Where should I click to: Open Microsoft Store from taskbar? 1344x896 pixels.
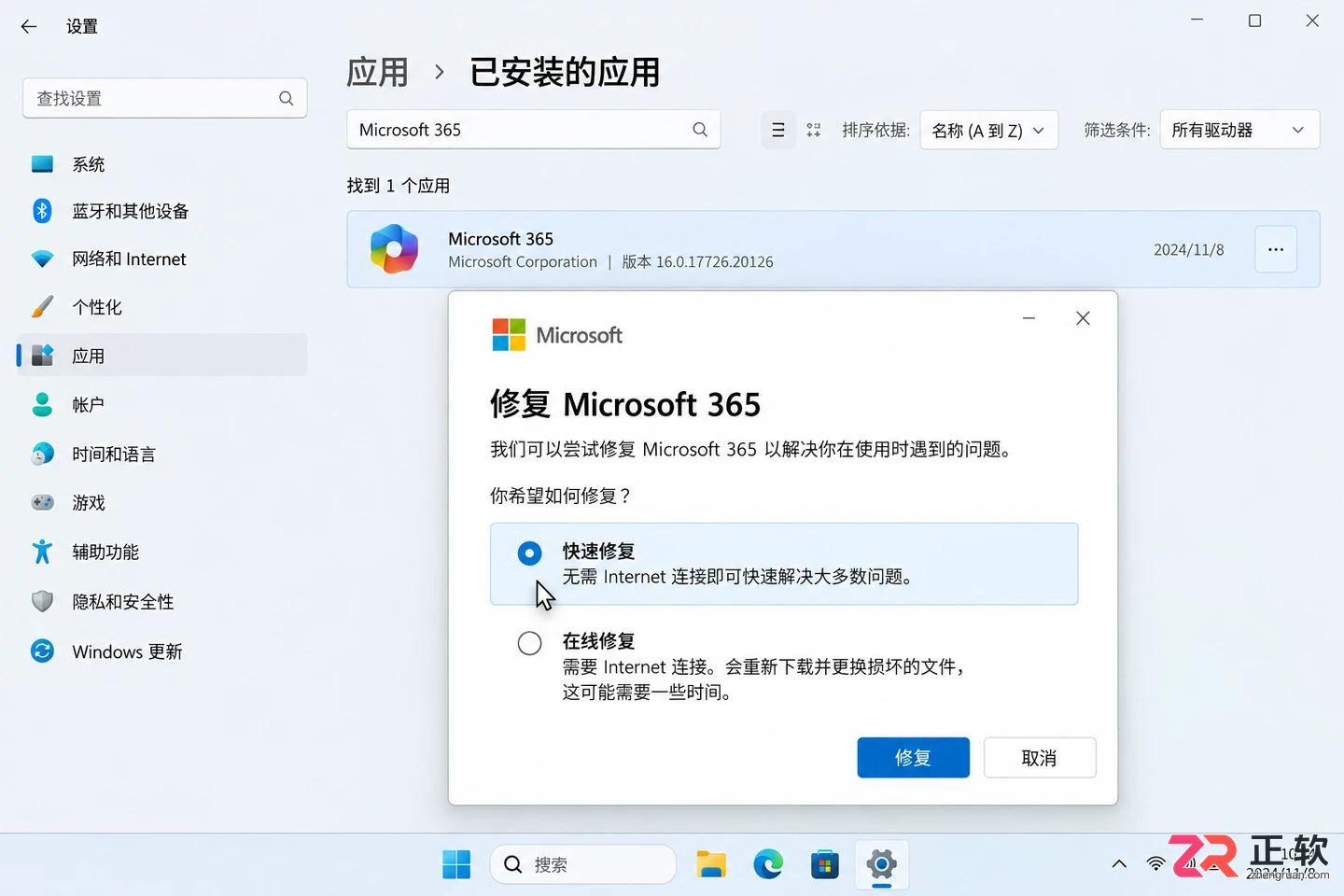pyautogui.click(x=824, y=864)
